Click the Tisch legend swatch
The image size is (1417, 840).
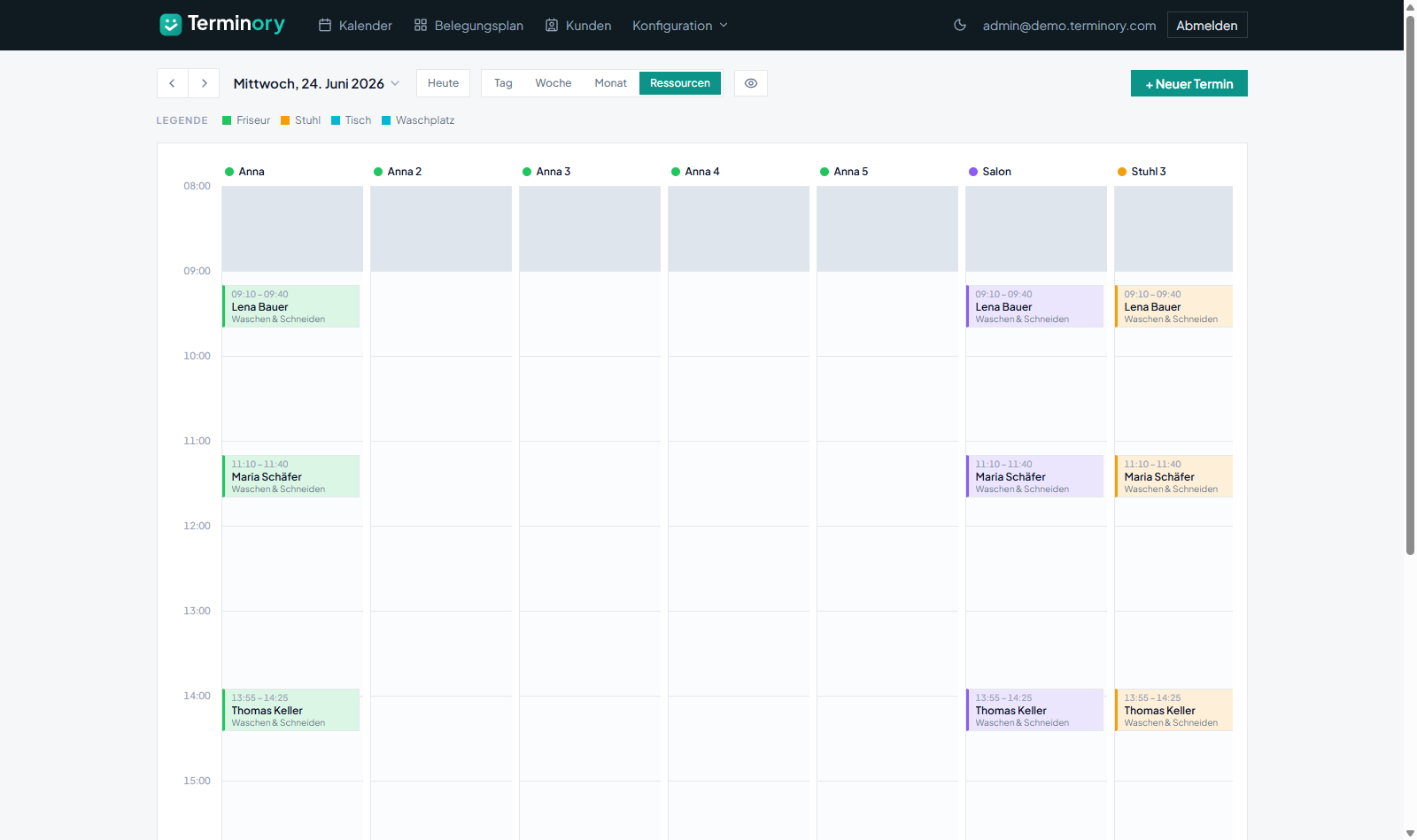click(336, 120)
